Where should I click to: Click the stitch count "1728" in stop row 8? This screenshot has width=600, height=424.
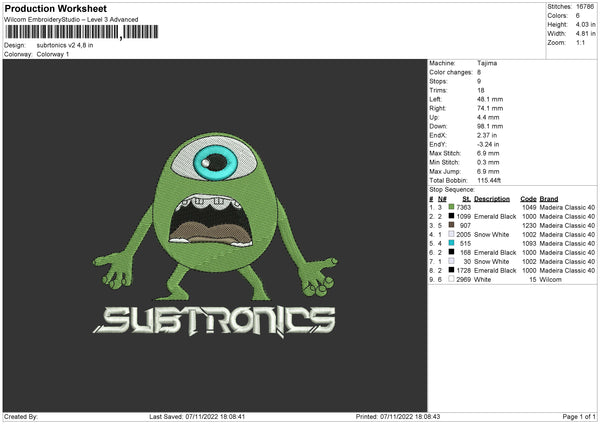click(463, 271)
